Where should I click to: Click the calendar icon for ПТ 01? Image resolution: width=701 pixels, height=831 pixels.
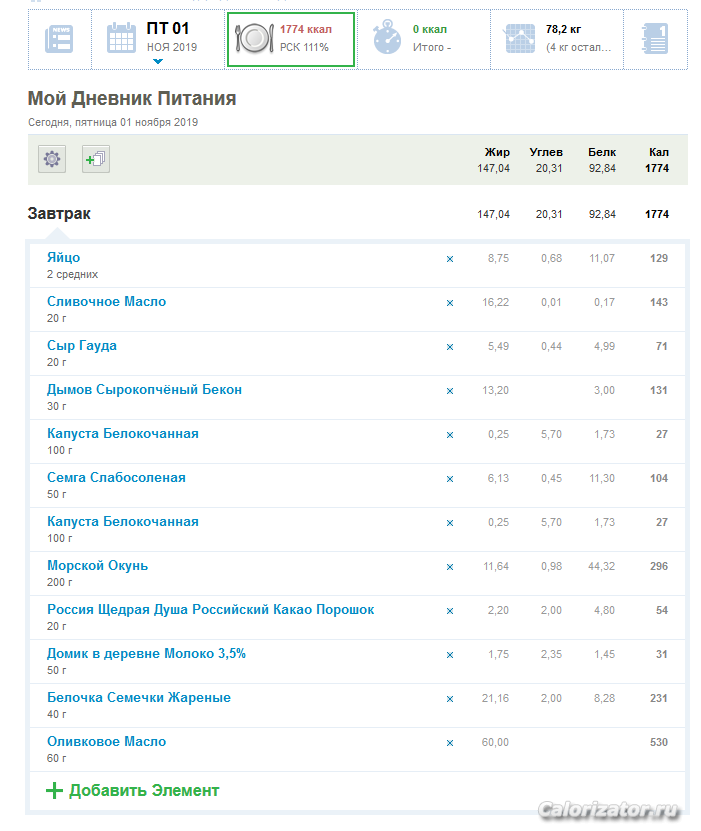tap(122, 39)
